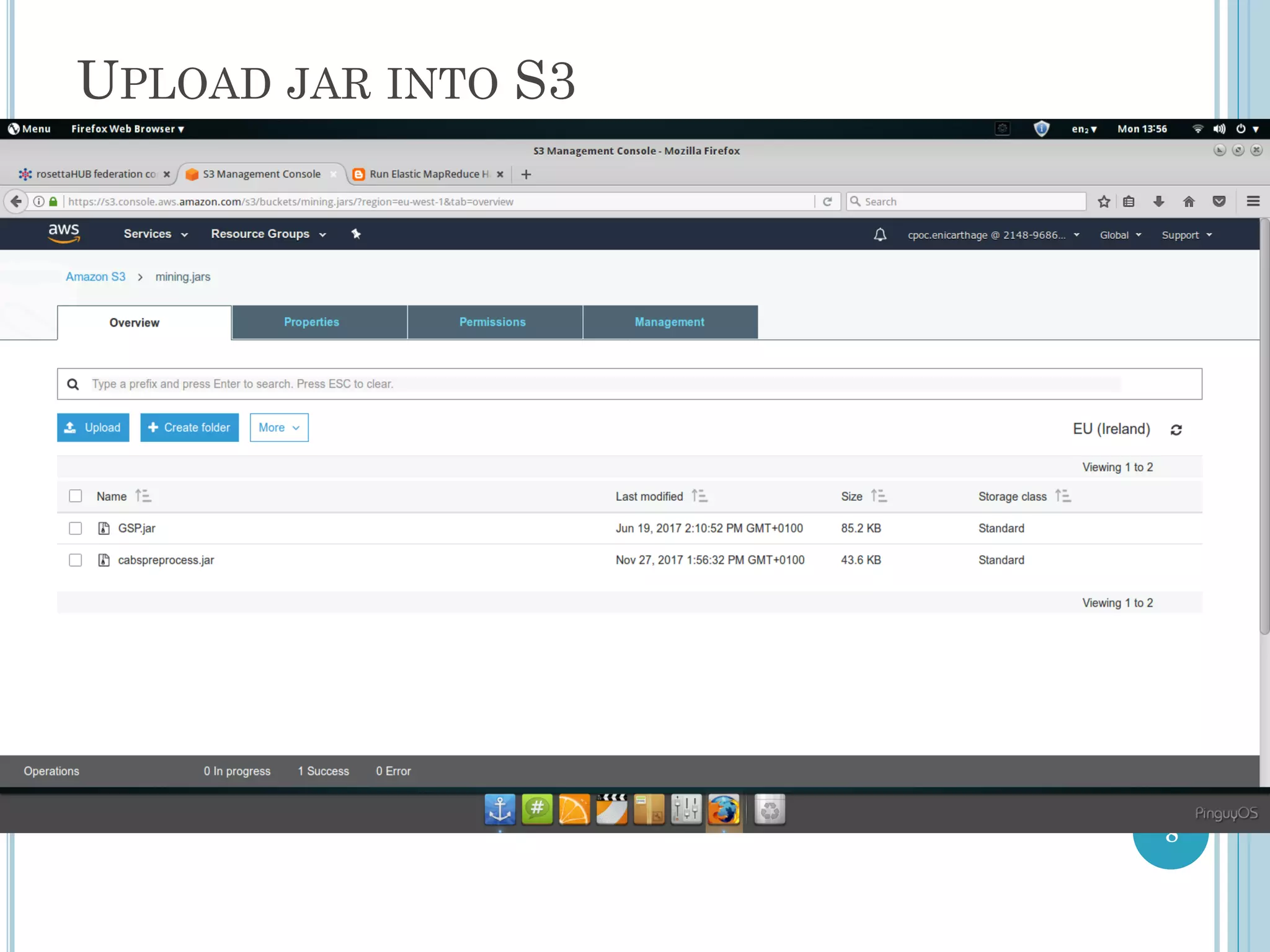Click the Last modified sort icon
The width and height of the screenshot is (1270, 952).
(699, 496)
